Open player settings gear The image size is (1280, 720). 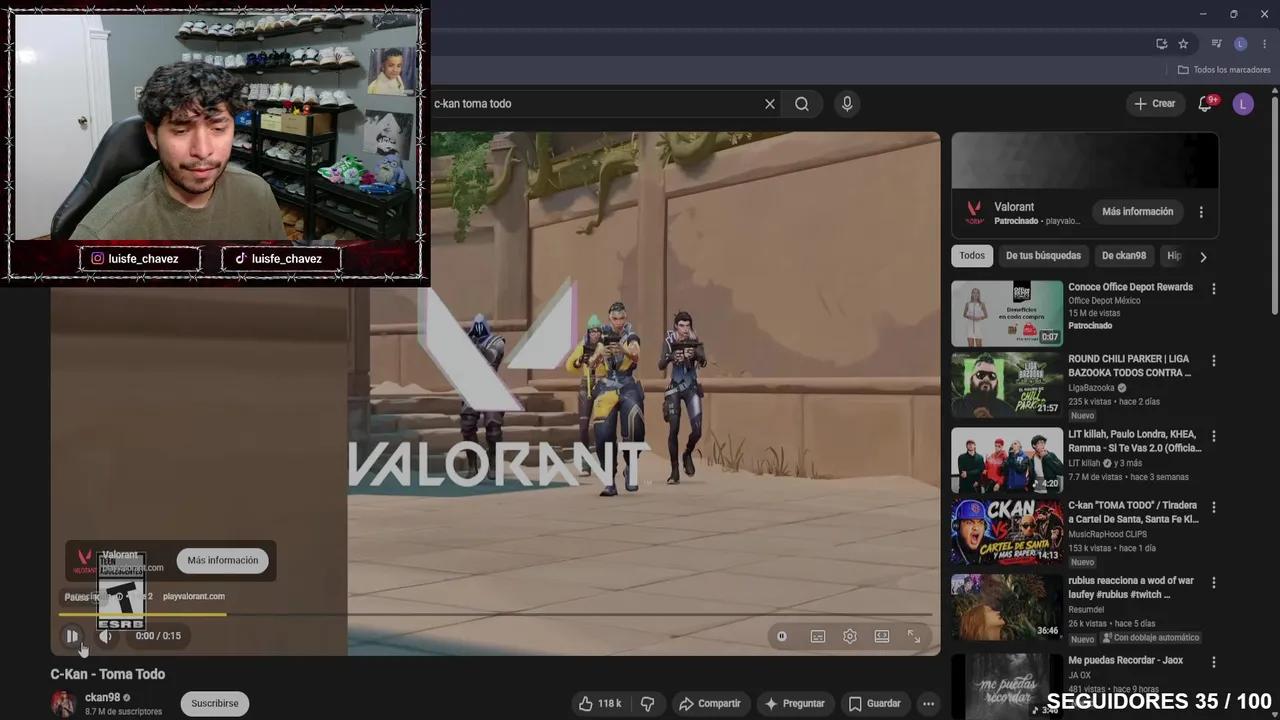[850, 636]
